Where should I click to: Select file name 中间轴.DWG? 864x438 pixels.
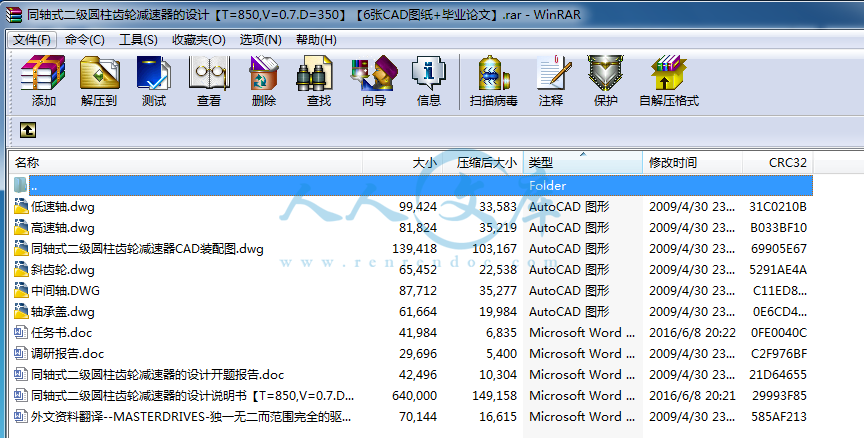tap(66, 291)
